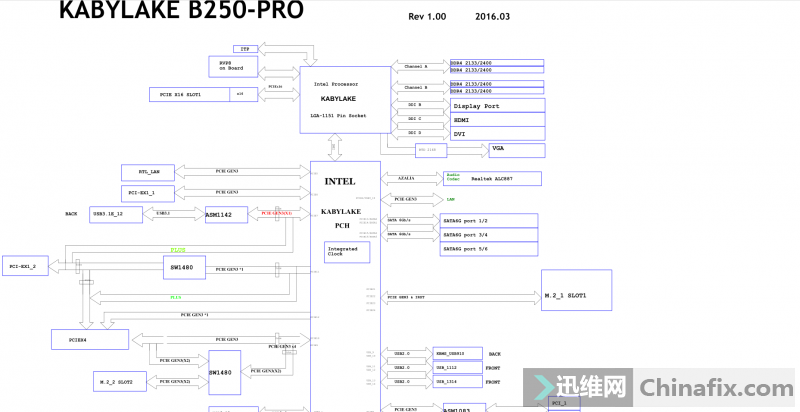800x412 pixels.
Task: Select the Display Port block
Action: [x=497, y=106]
